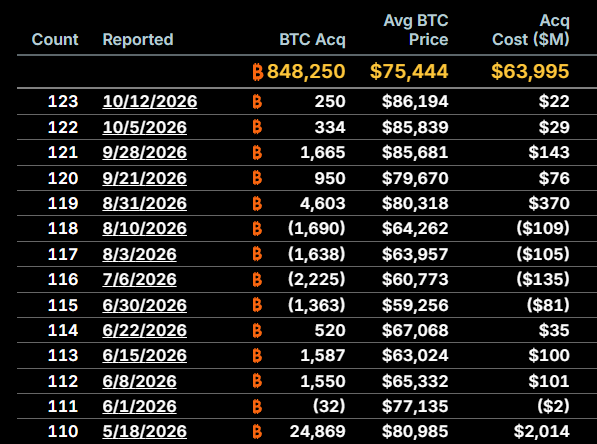Click the Bitcoin icon in row 113
This screenshot has height=444, width=597.
coord(257,356)
